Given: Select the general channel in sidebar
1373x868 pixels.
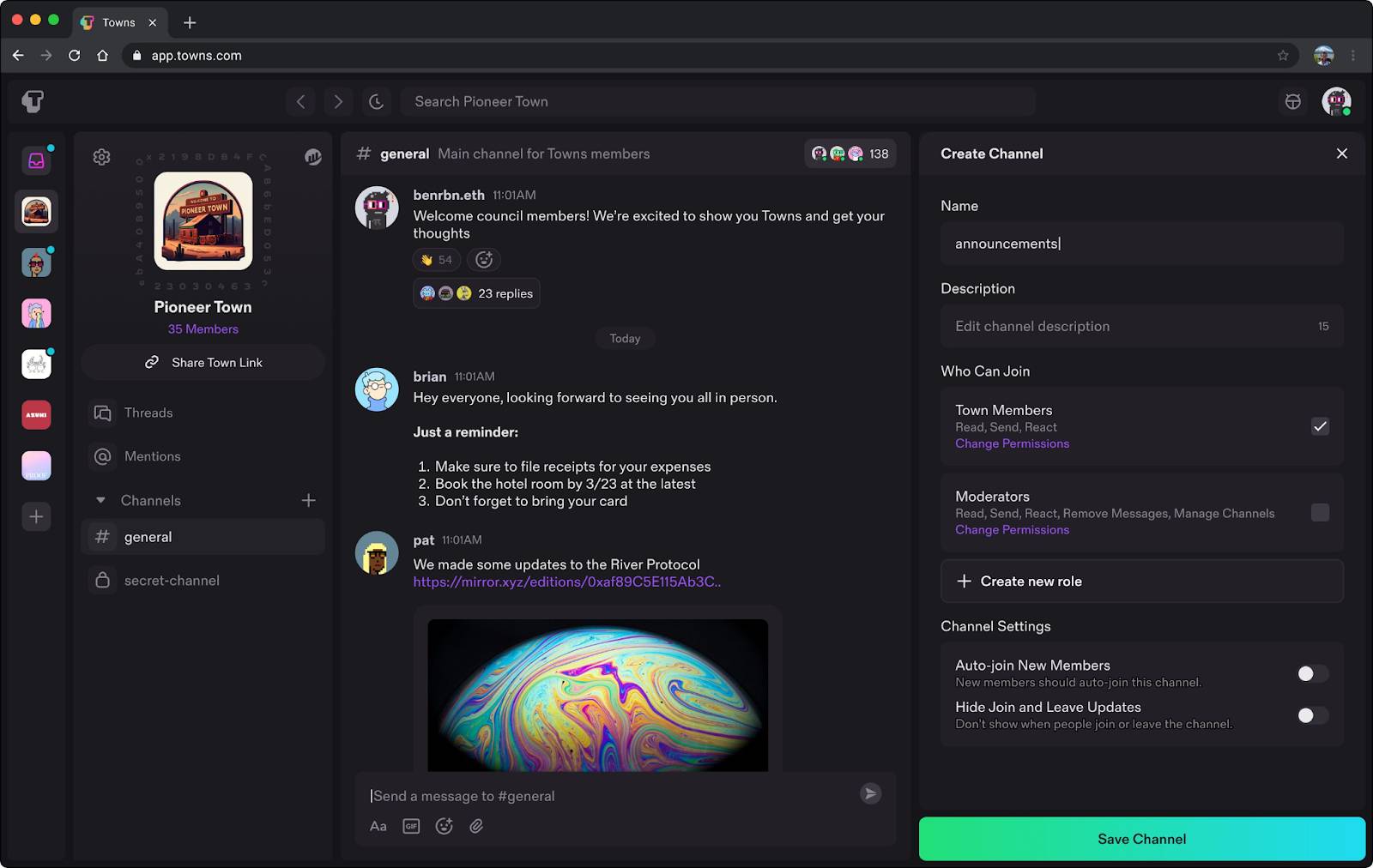Looking at the screenshot, I should [x=203, y=537].
